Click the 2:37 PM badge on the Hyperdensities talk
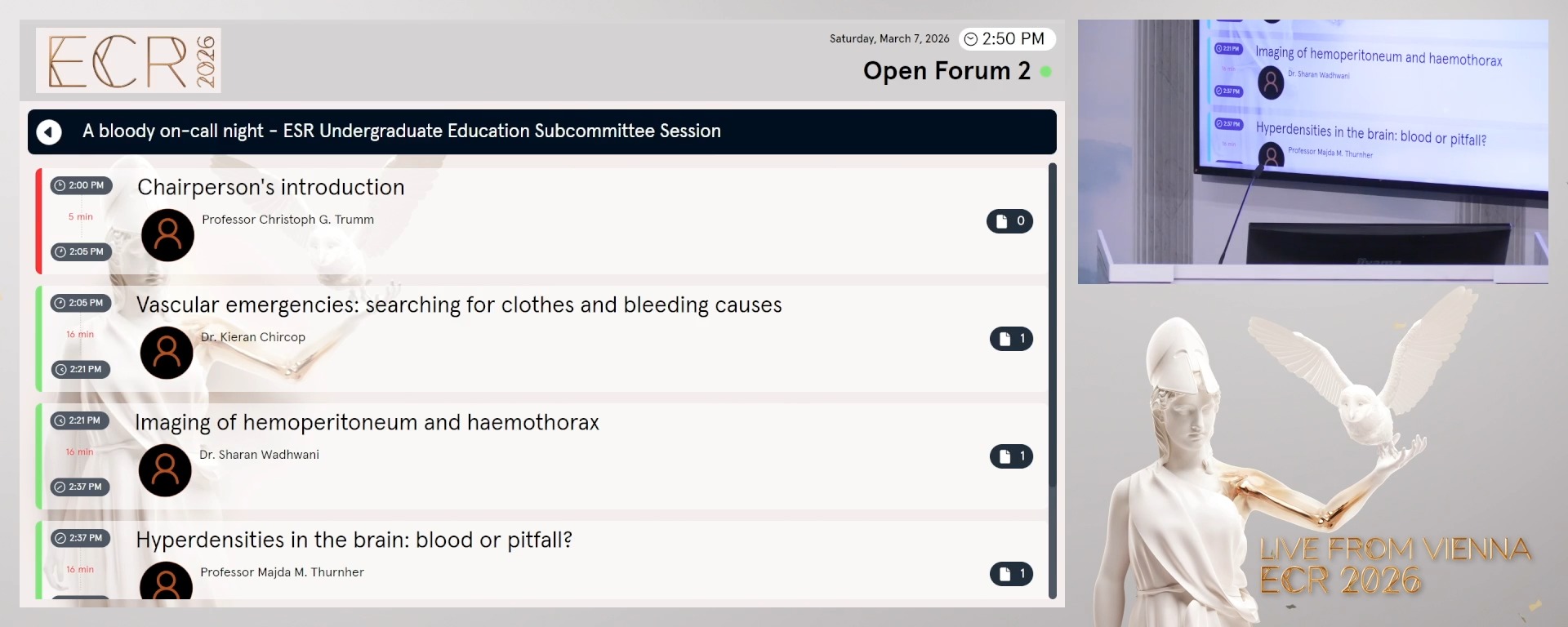The height and width of the screenshot is (627, 1568). pos(80,538)
